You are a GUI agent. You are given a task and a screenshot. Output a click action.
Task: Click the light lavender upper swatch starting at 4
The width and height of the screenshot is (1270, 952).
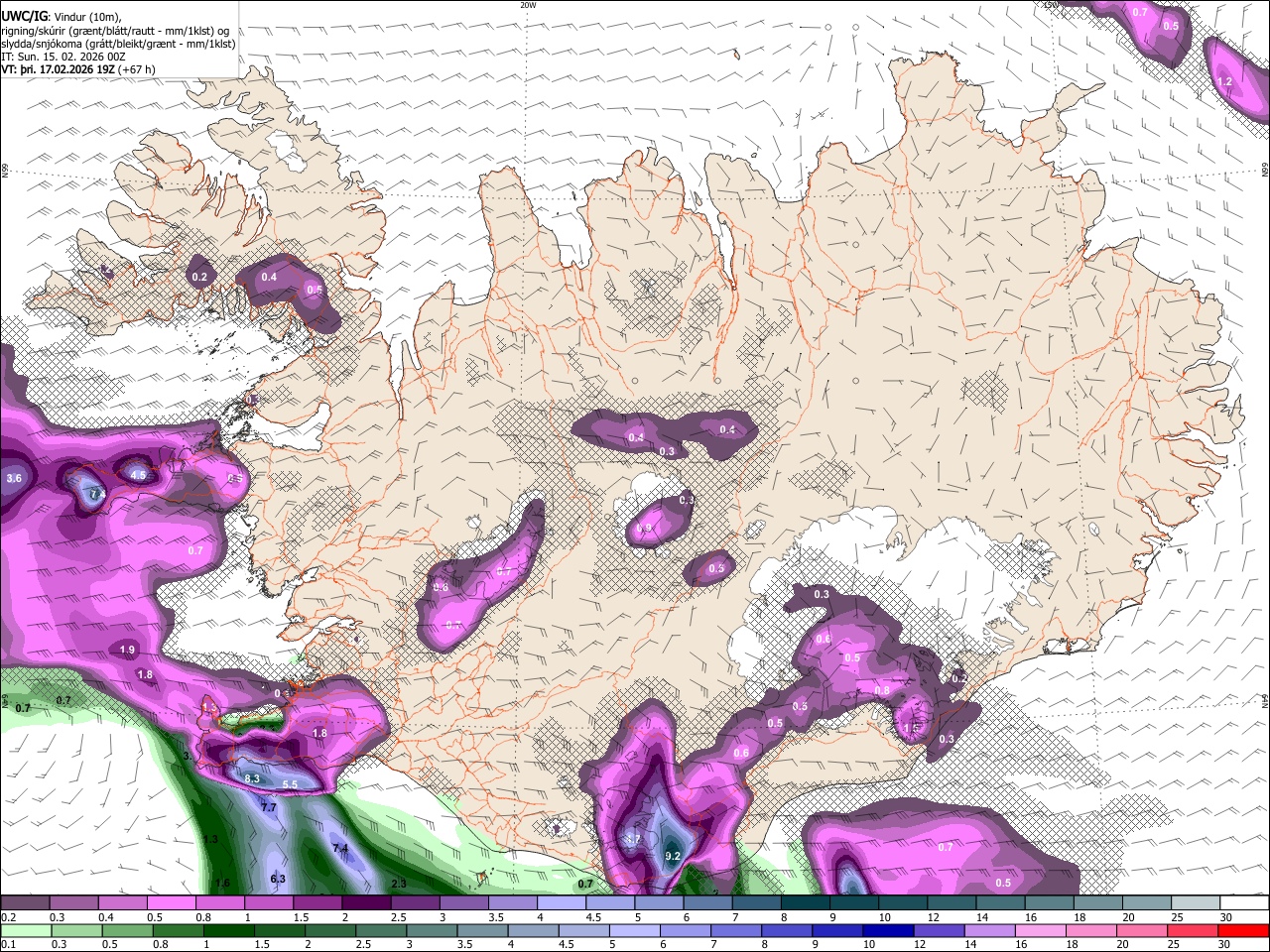(x=561, y=903)
